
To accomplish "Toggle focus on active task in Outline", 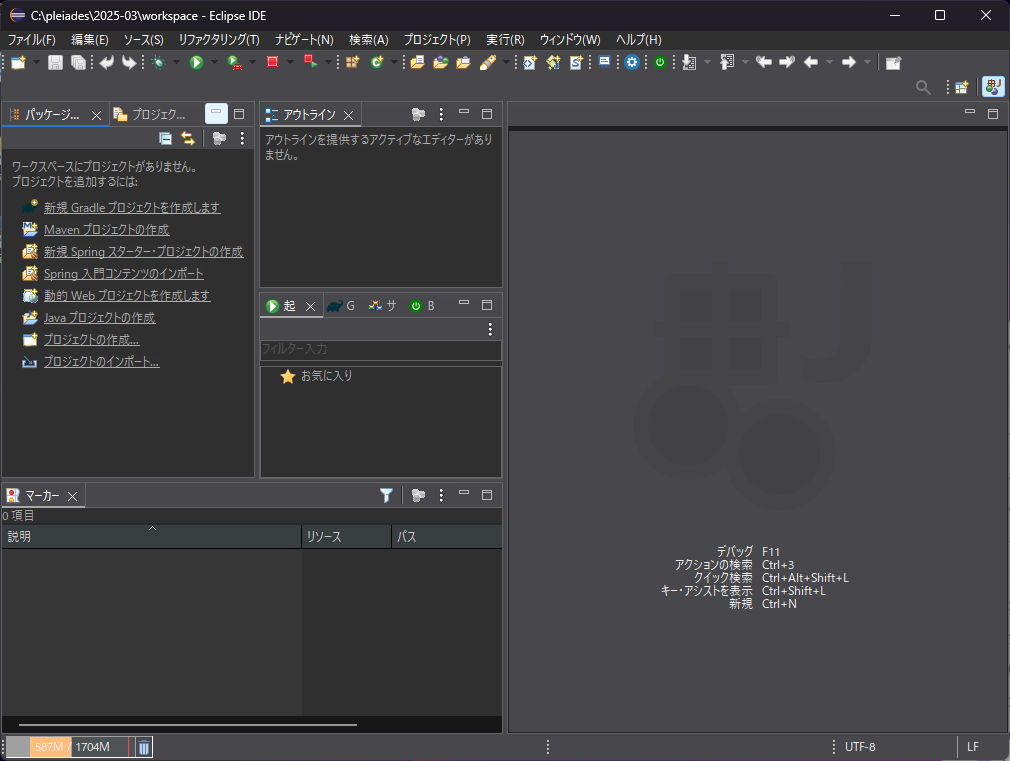I will point(419,115).
